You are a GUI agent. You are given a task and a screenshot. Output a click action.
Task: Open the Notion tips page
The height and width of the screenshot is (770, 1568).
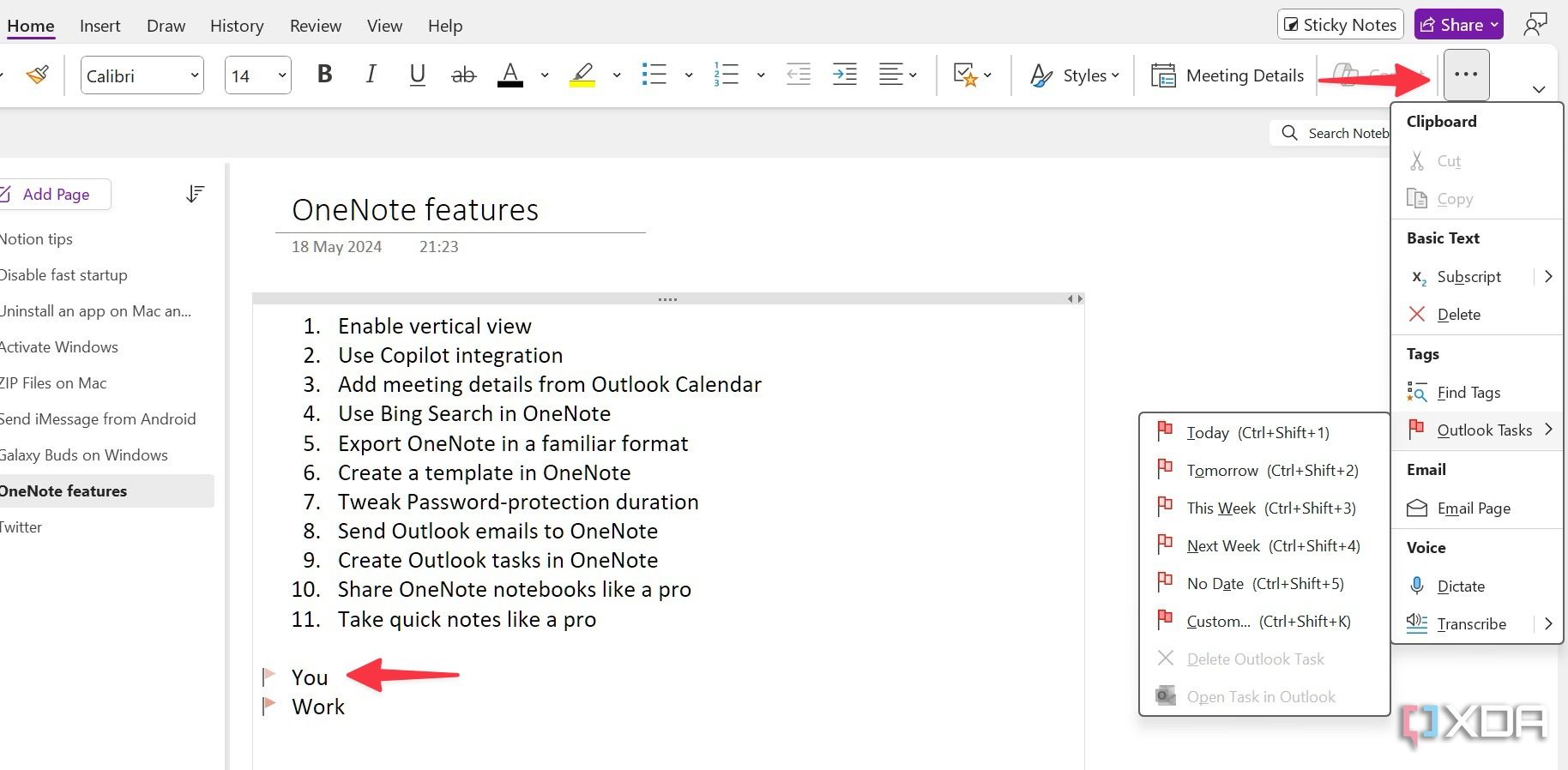(36, 239)
